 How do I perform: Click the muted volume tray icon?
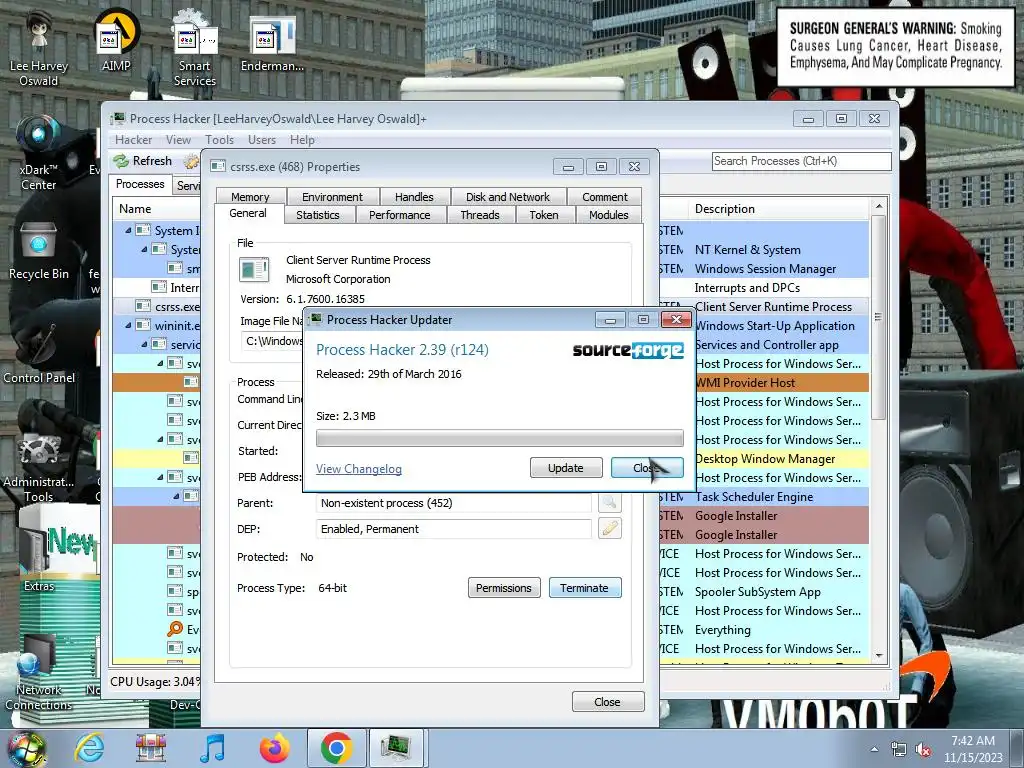click(923, 750)
